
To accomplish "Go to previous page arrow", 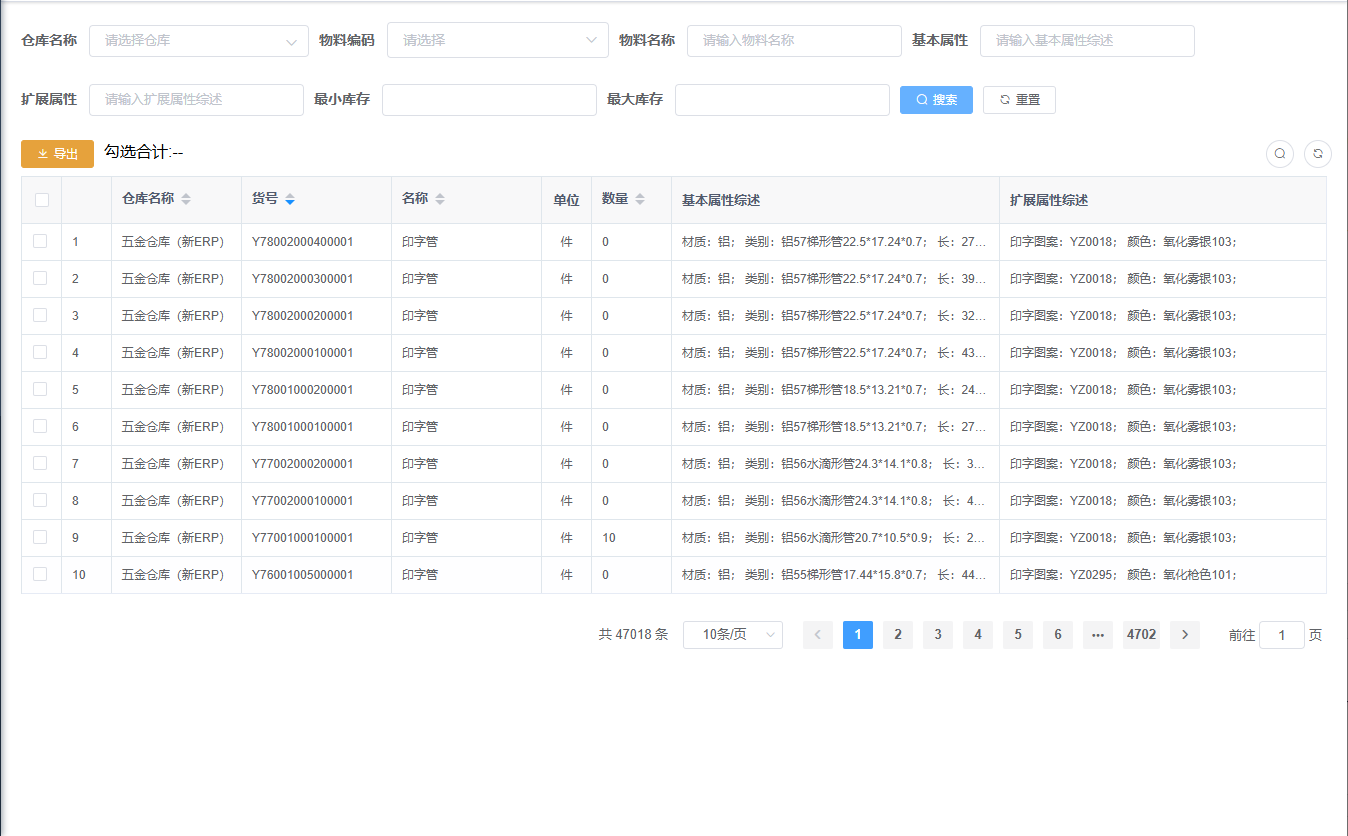I will tap(818, 635).
